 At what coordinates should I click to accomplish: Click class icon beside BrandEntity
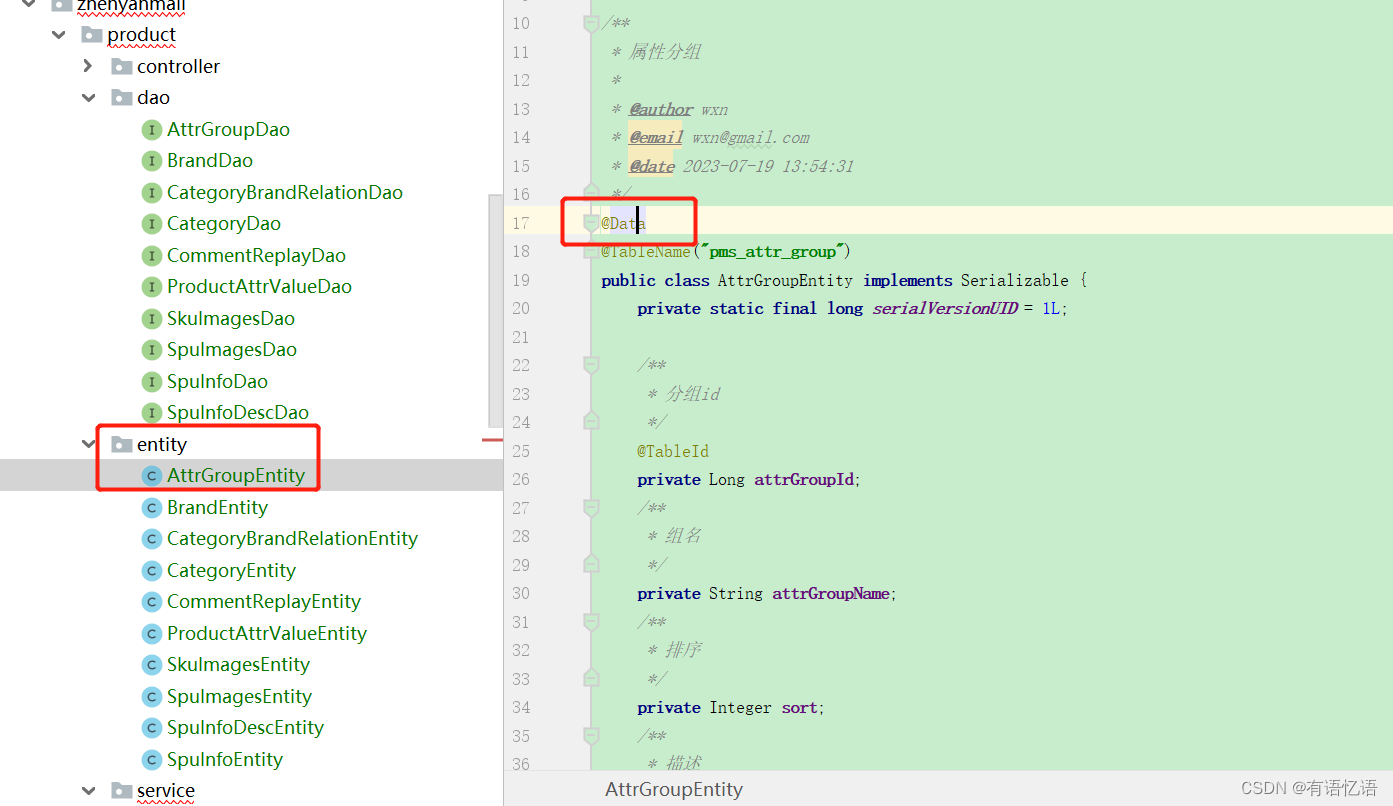pos(152,508)
